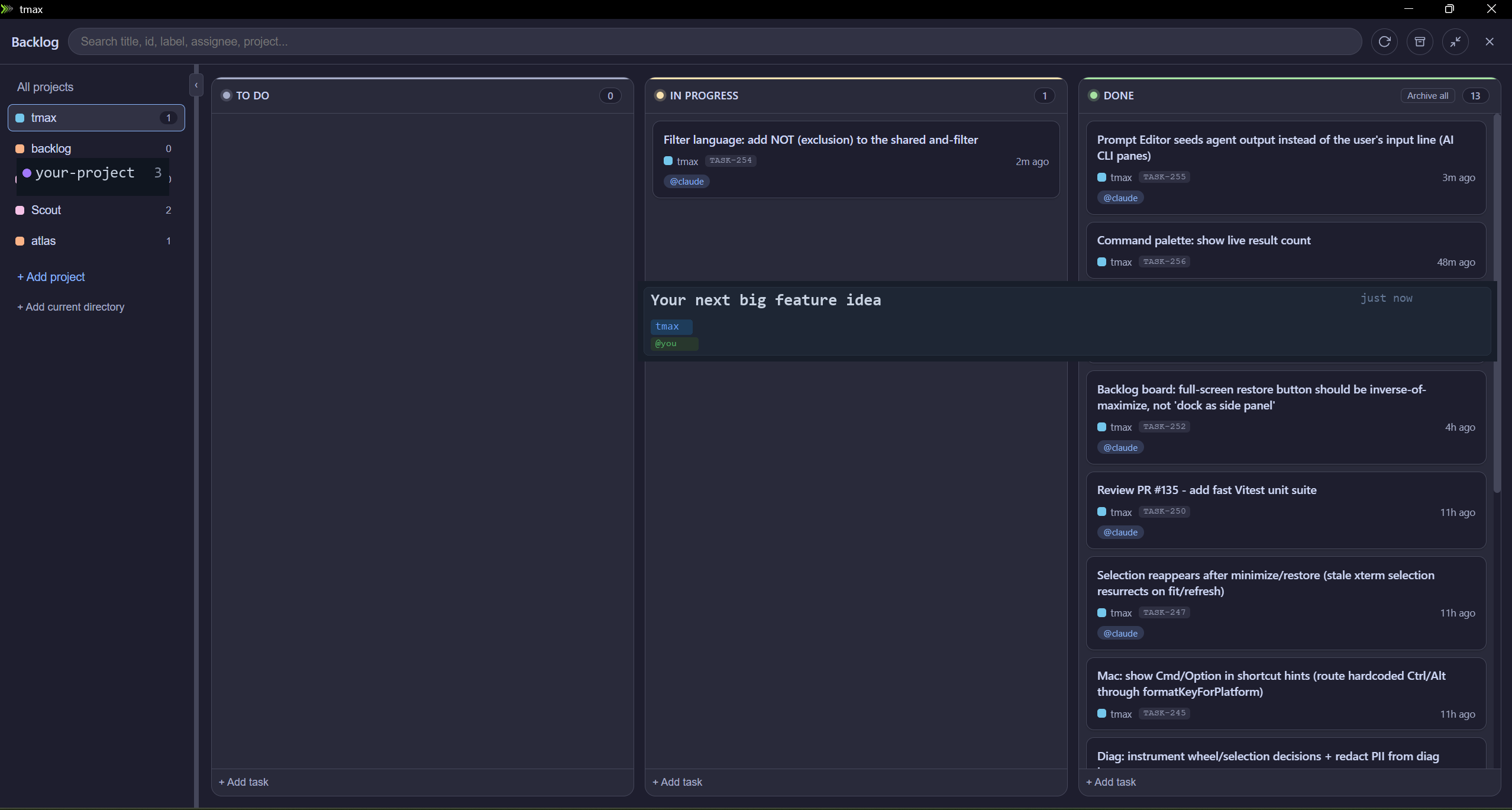Select the tmax project

point(96,118)
